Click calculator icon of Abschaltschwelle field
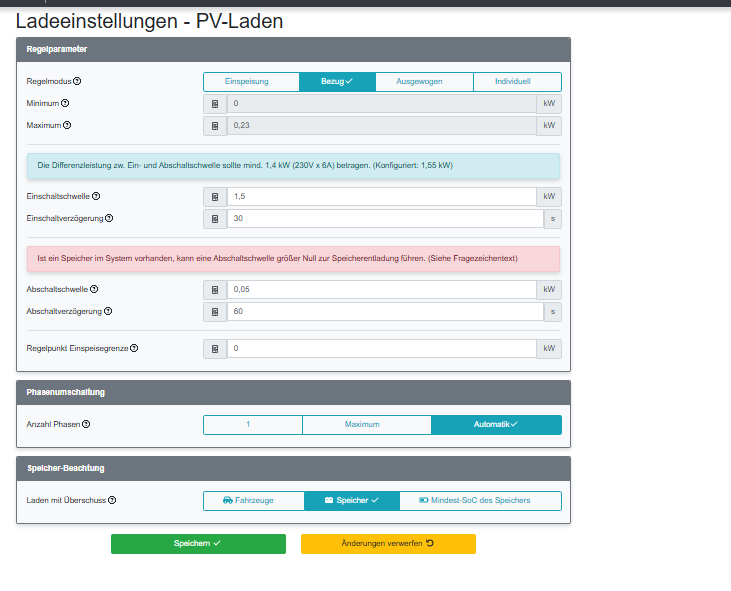 tap(215, 289)
